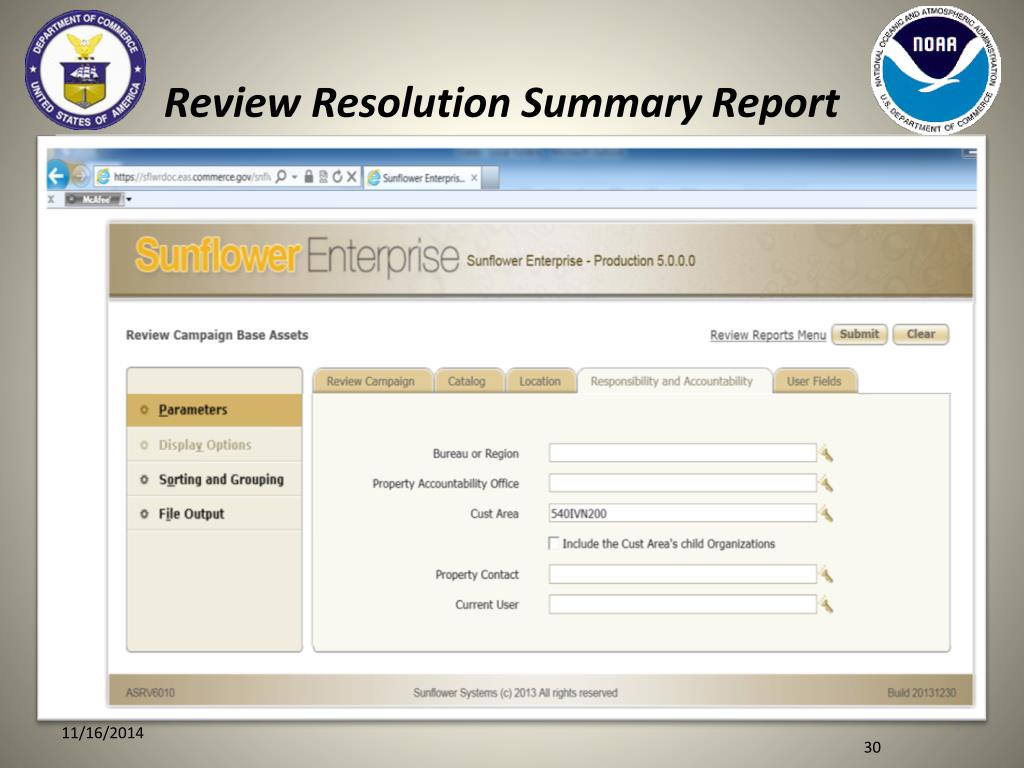The image size is (1024, 768).
Task: Click the Cust Area field containing 540IVN200
Action: pos(682,513)
